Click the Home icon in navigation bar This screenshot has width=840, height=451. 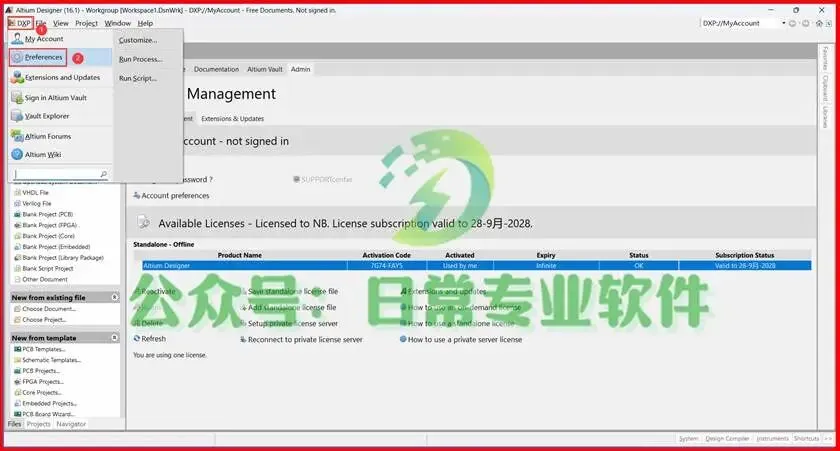(819, 24)
